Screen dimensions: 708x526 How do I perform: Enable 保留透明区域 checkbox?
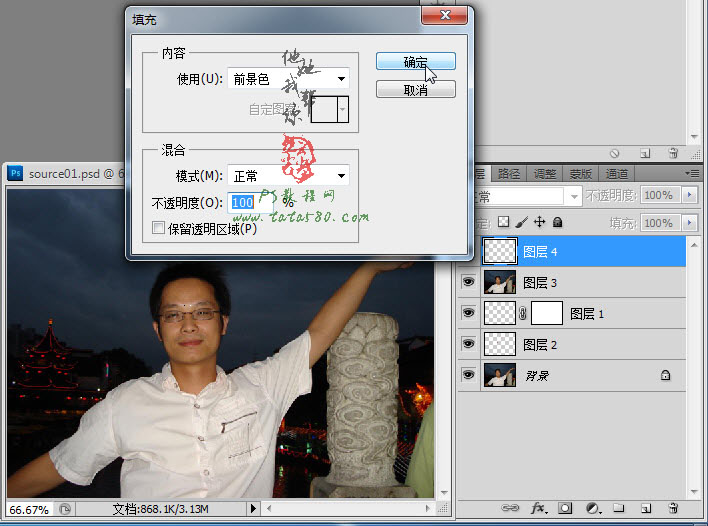(158, 228)
